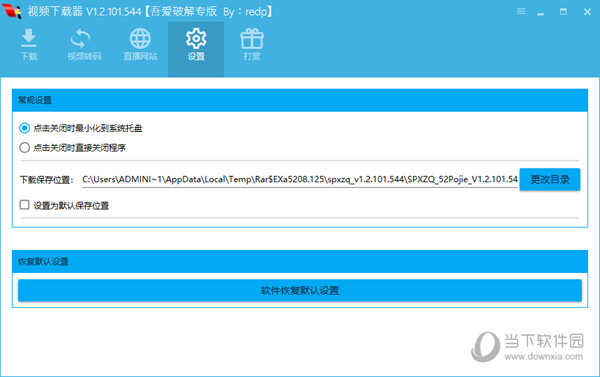Close the video downloader window
Image resolution: width=600 pixels, height=377 pixels.
point(587,12)
